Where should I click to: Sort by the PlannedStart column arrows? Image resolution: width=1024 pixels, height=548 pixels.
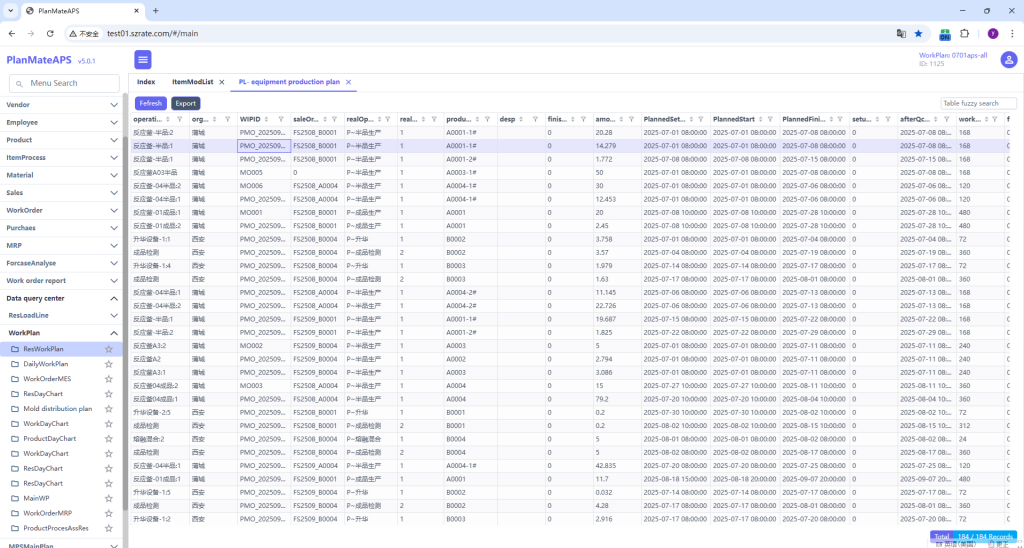pyautogui.click(x=760, y=120)
